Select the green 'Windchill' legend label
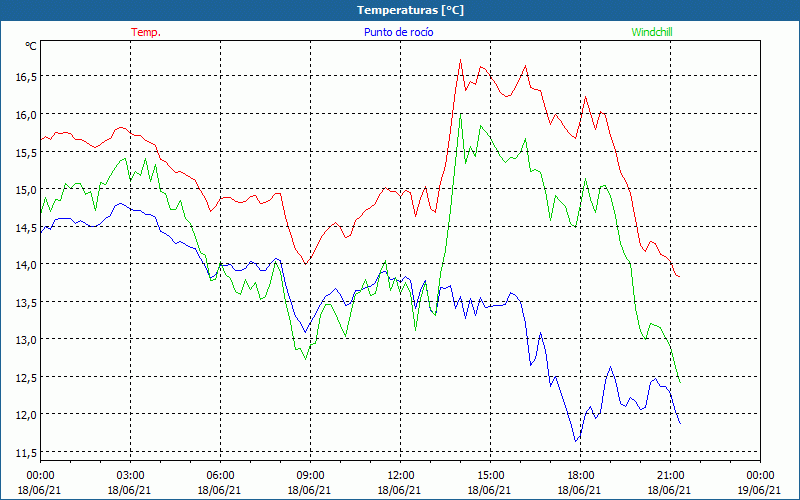This screenshot has height=500, width=800. (652, 32)
